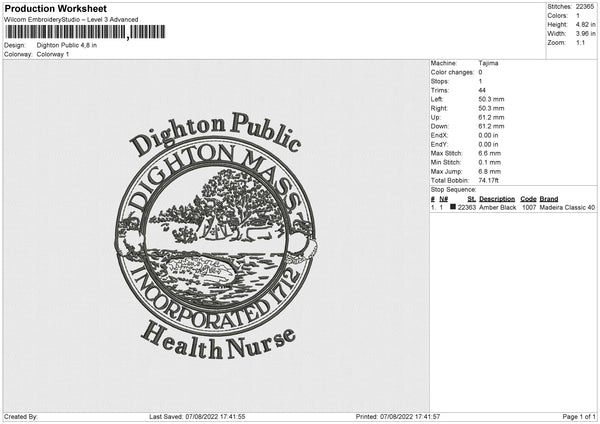600x424 pixels.
Task: Click the 'EndY:' label
Action: [x=439, y=144]
